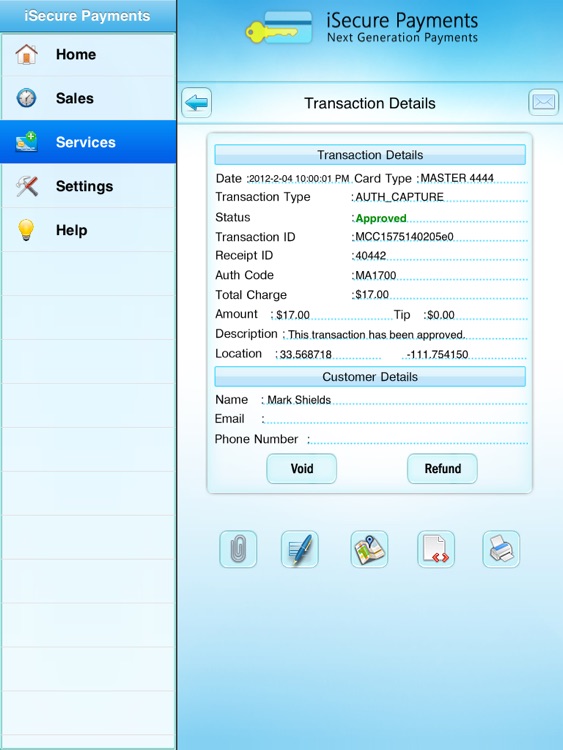Open the signature pen icon
Viewport: 563px width, 750px height.
pyautogui.click(x=299, y=549)
